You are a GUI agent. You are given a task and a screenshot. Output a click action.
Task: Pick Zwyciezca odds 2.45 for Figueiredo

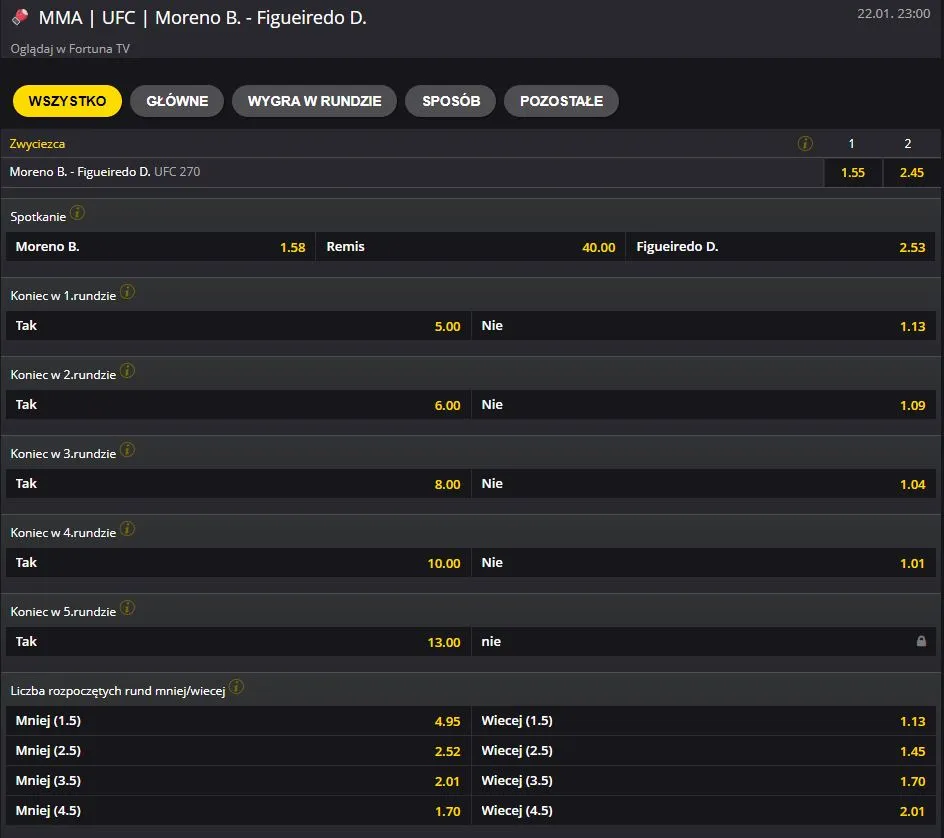pyautogui.click(x=911, y=173)
